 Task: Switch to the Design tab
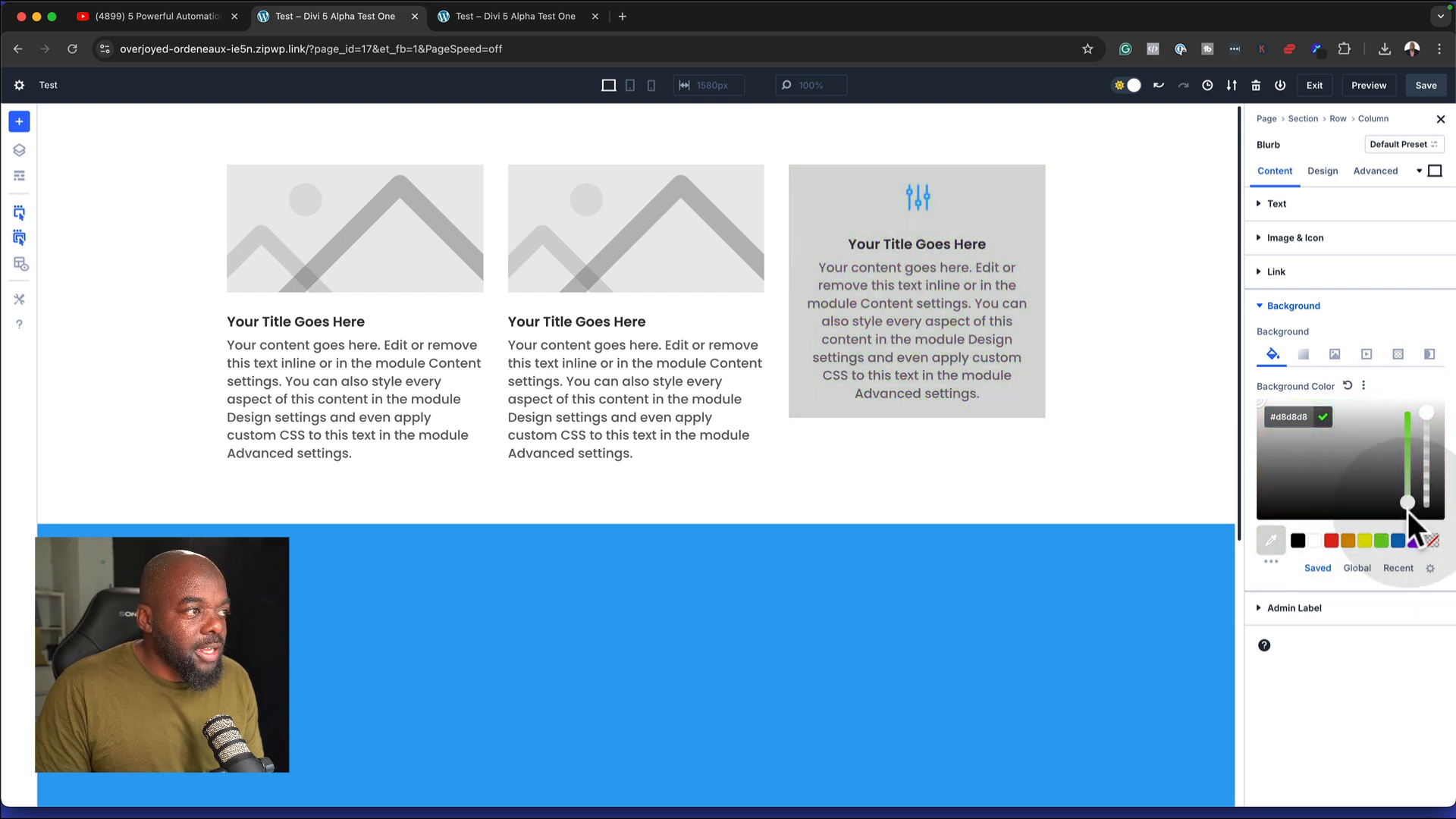(1323, 171)
